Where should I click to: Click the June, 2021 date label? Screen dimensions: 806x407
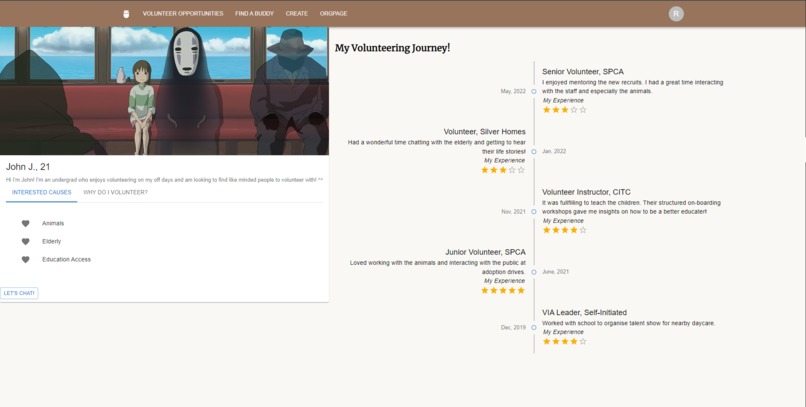[x=555, y=272]
